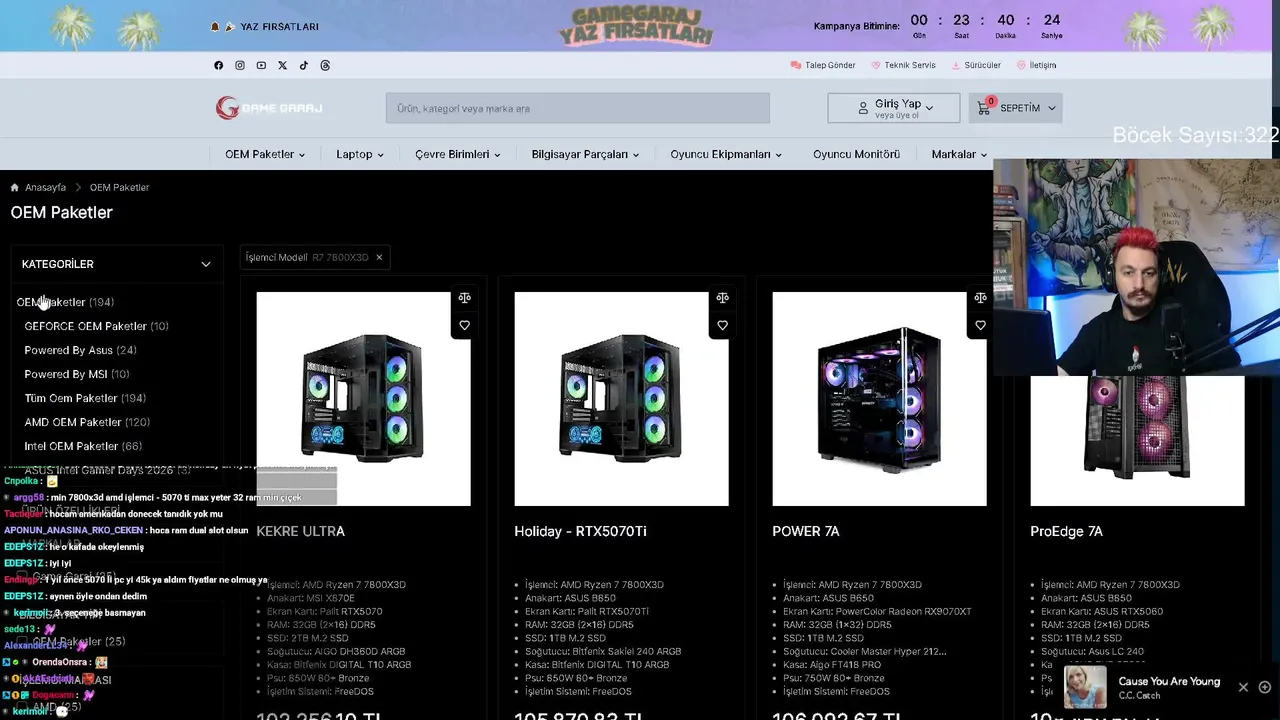Open the Cause You Are Young album art
This screenshot has width=1280, height=720.
[1085, 687]
